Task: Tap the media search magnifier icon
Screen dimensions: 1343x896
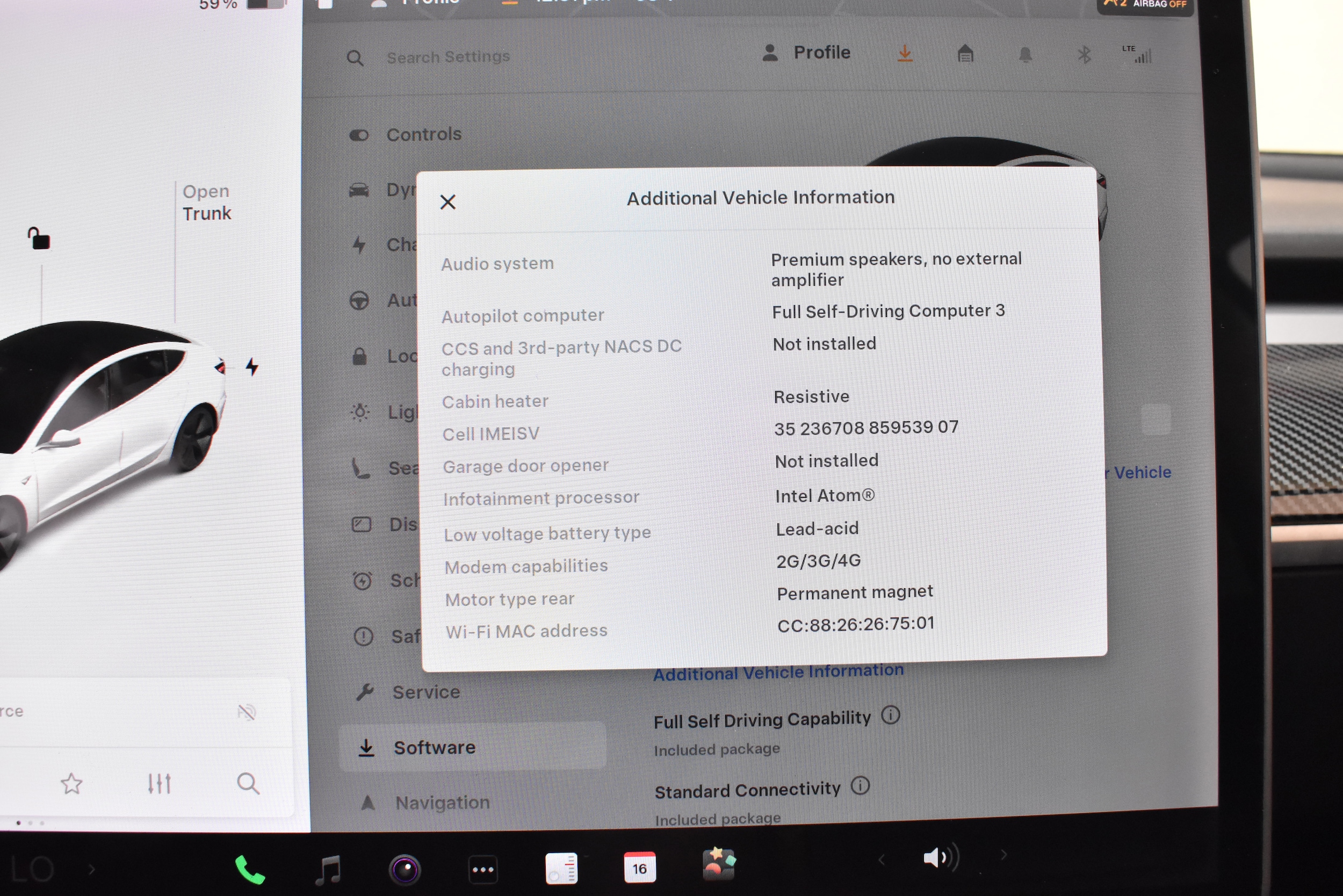Action: [248, 783]
